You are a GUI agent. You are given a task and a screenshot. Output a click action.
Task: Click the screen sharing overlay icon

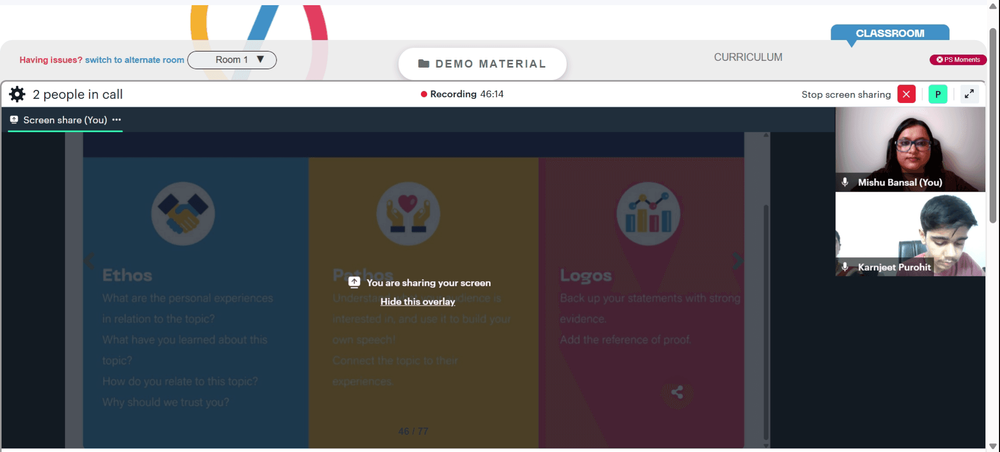(355, 282)
